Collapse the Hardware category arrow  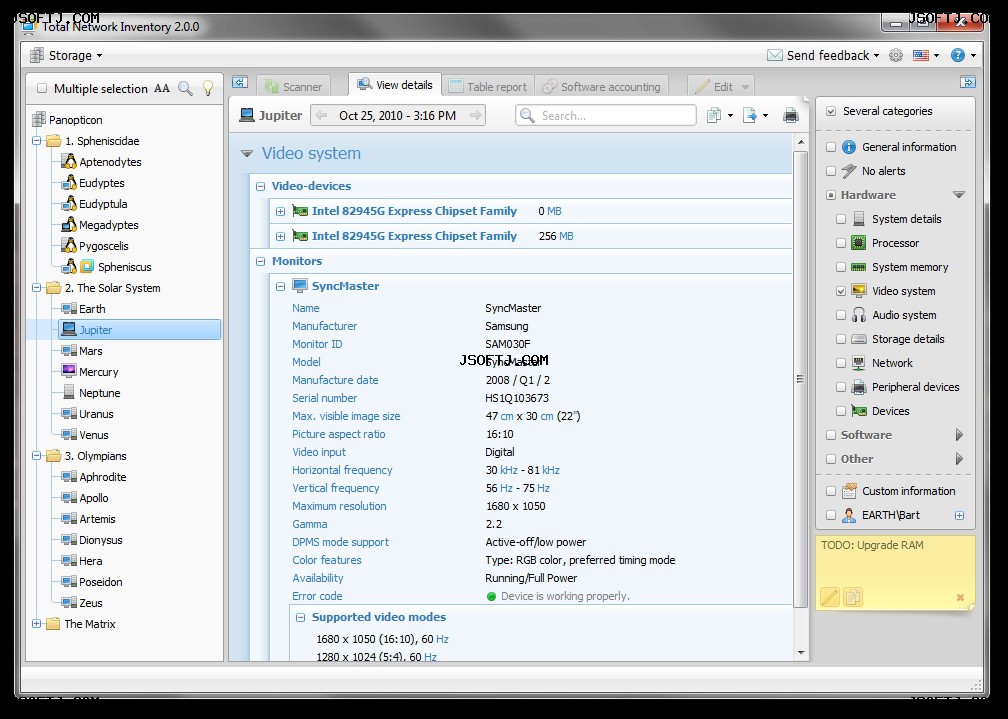pyautogui.click(x=958, y=195)
